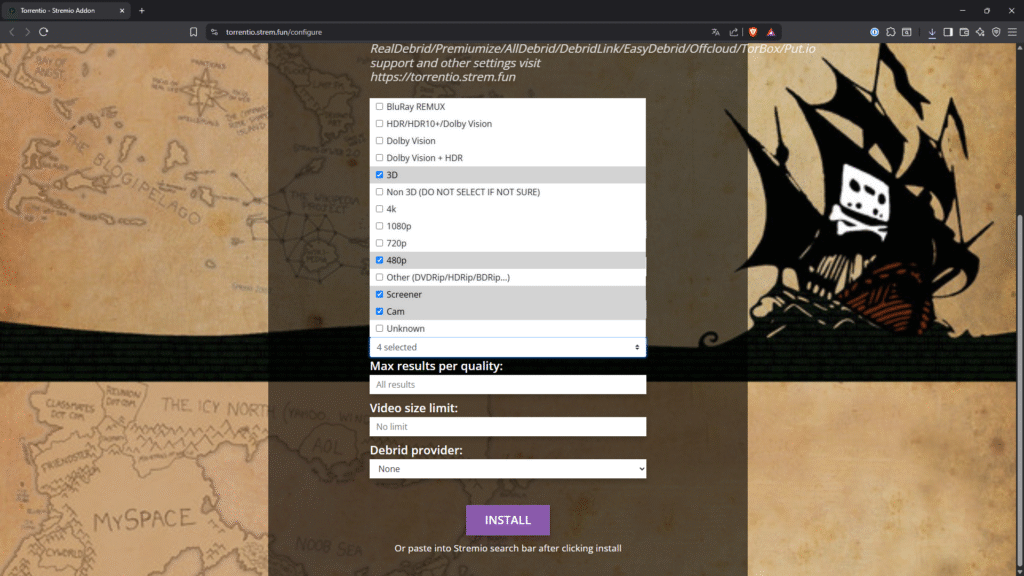Minimize the browser window
Screen dimensions: 1024x576
point(963,10)
